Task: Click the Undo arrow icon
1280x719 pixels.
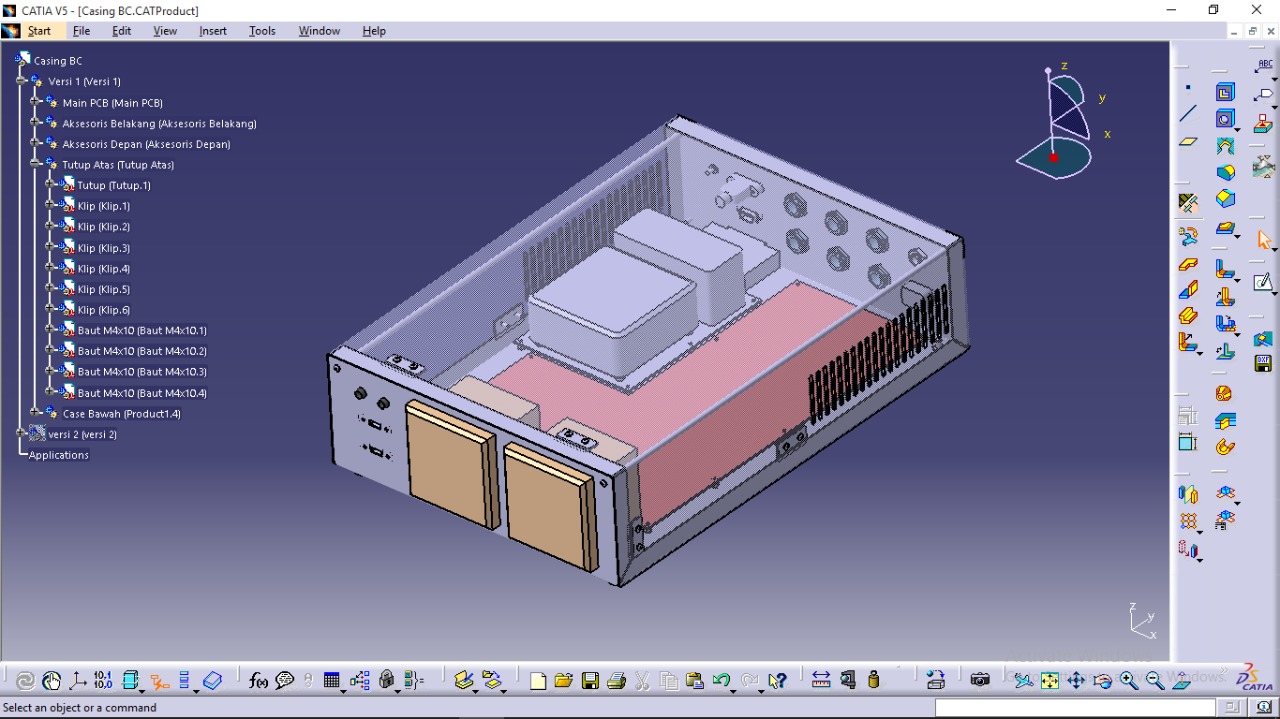Action: tap(720, 681)
